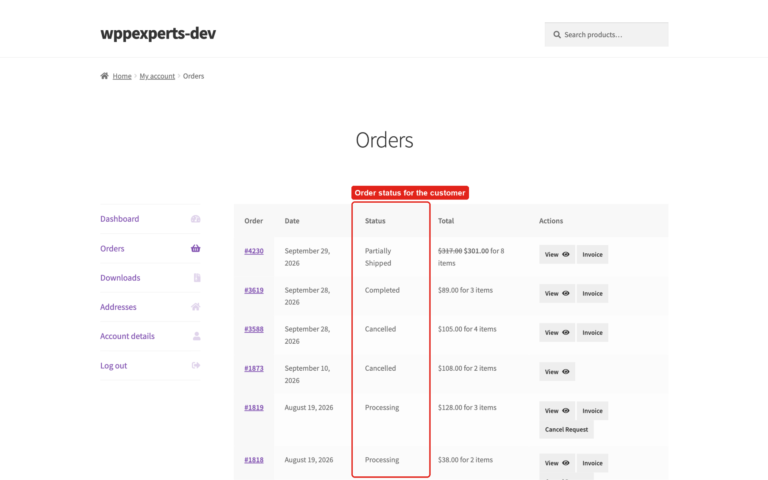Open the Orders menu item
768x480 pixels.
[112, 248]
